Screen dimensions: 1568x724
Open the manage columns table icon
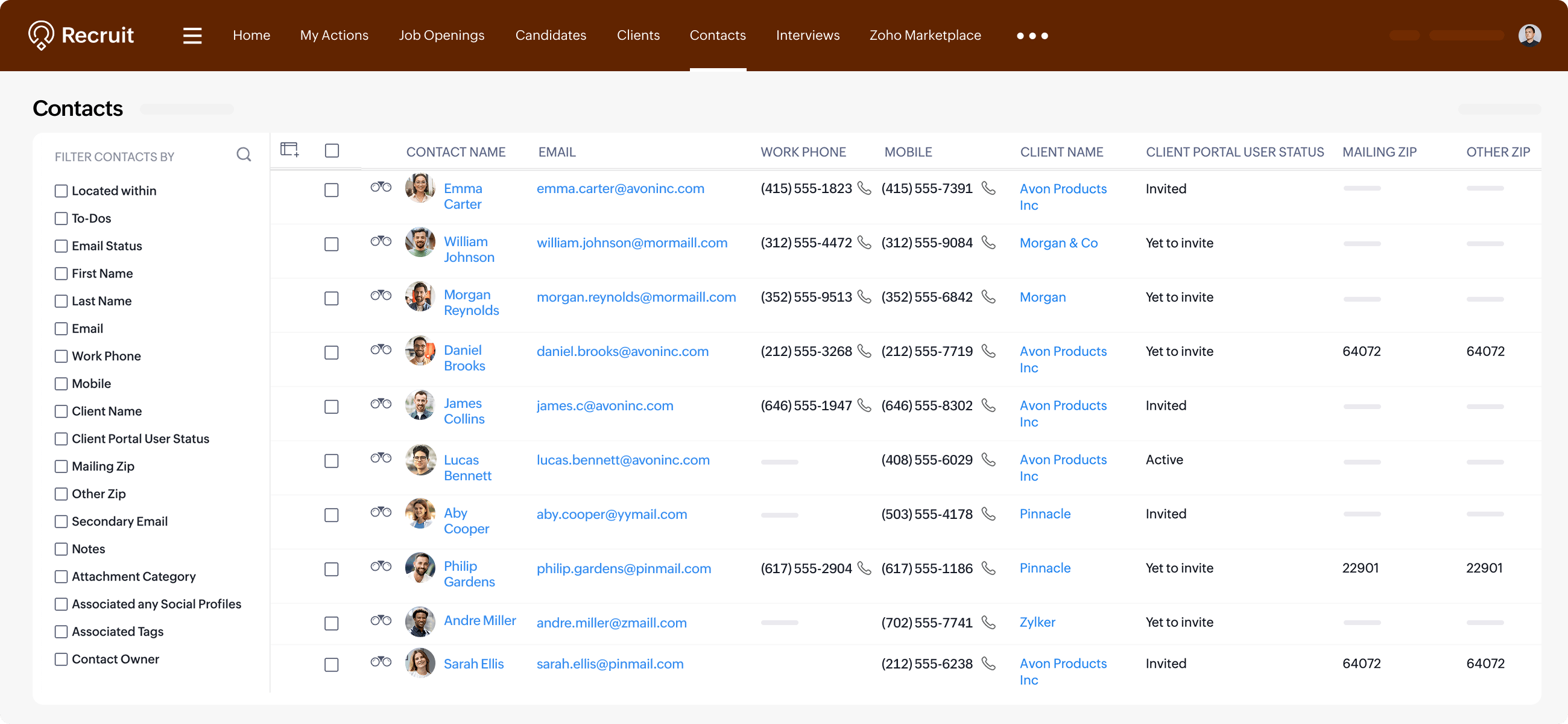tap(289, 150)
